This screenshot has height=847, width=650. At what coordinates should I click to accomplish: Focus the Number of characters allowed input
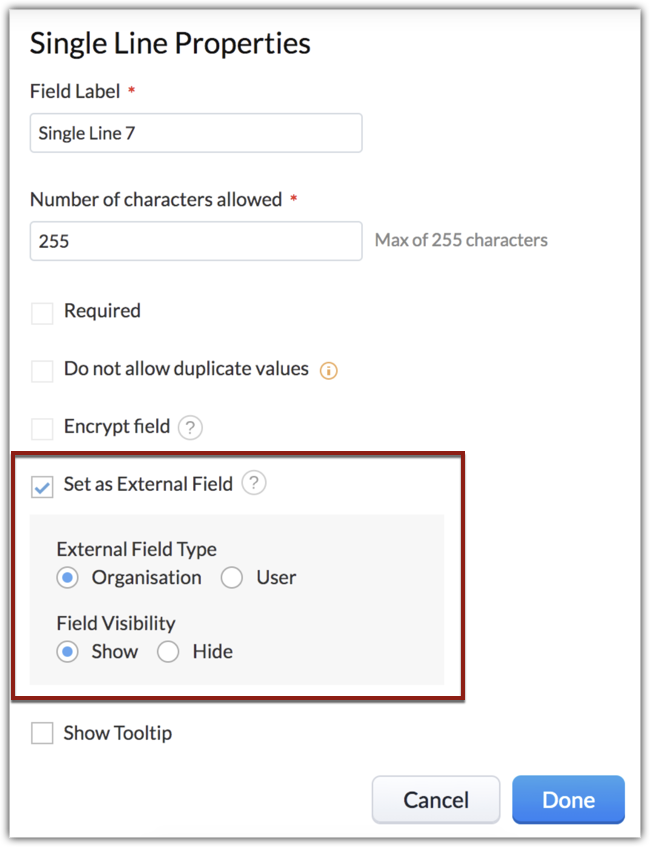tap(196, 241)
